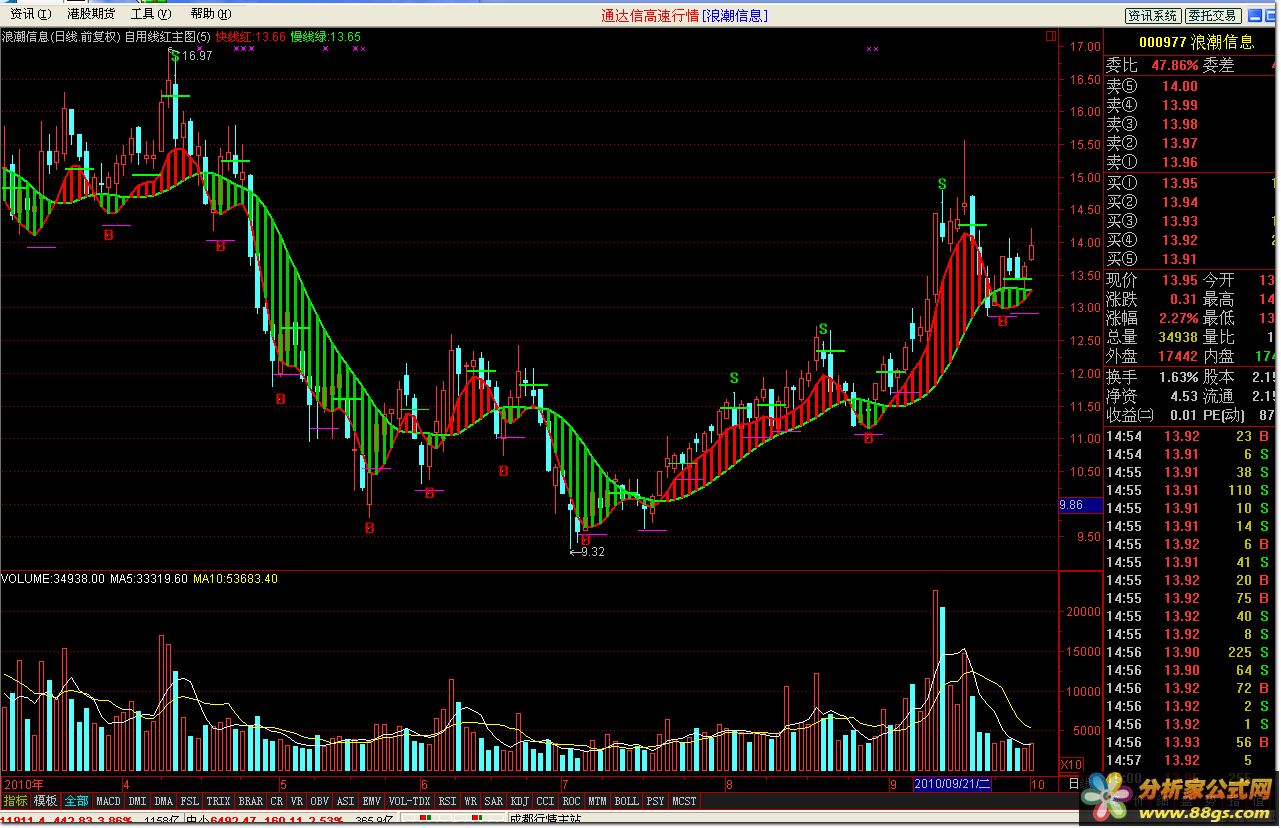
Task: Click the 买⑤ 13.91 bid row
Action: coord(1191,259)
